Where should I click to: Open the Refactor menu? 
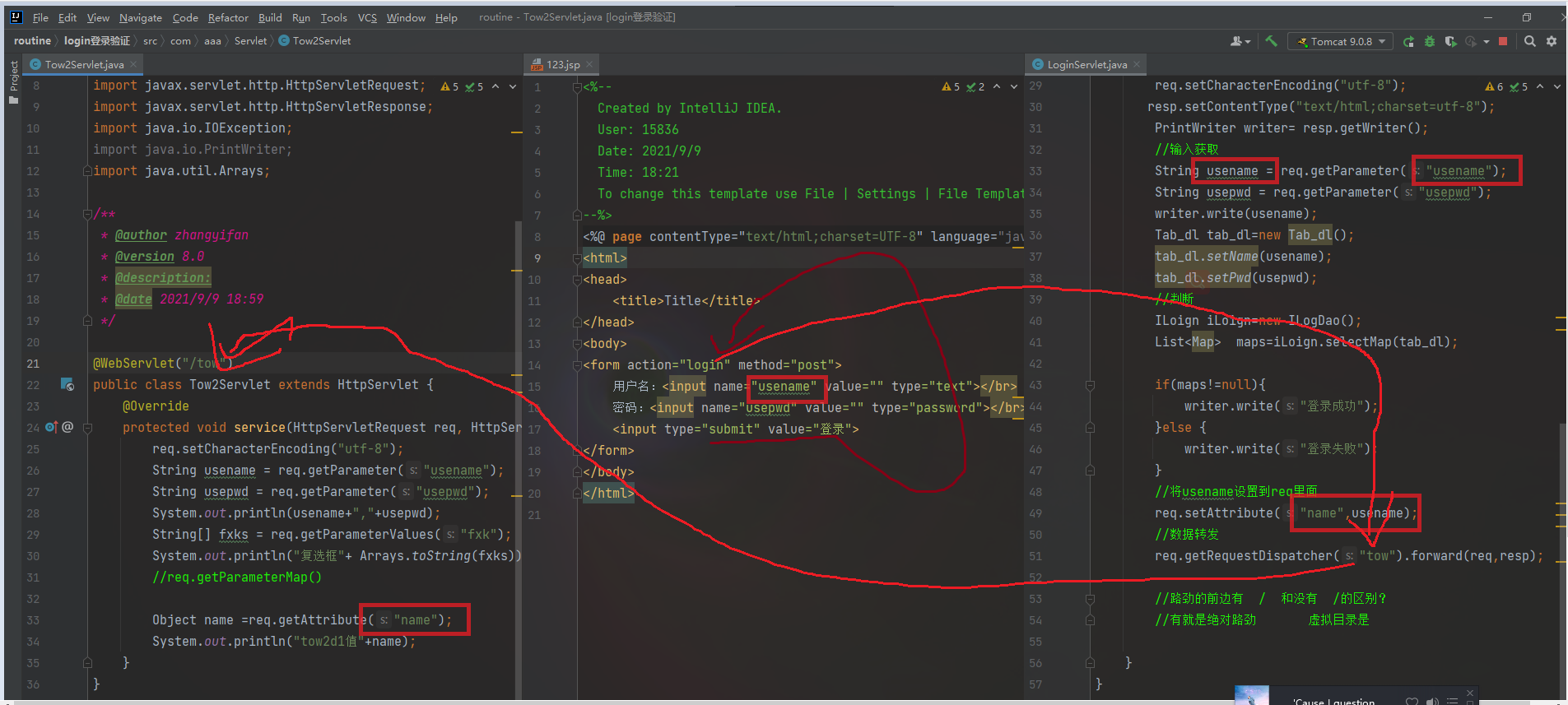[x=228, y=17]
